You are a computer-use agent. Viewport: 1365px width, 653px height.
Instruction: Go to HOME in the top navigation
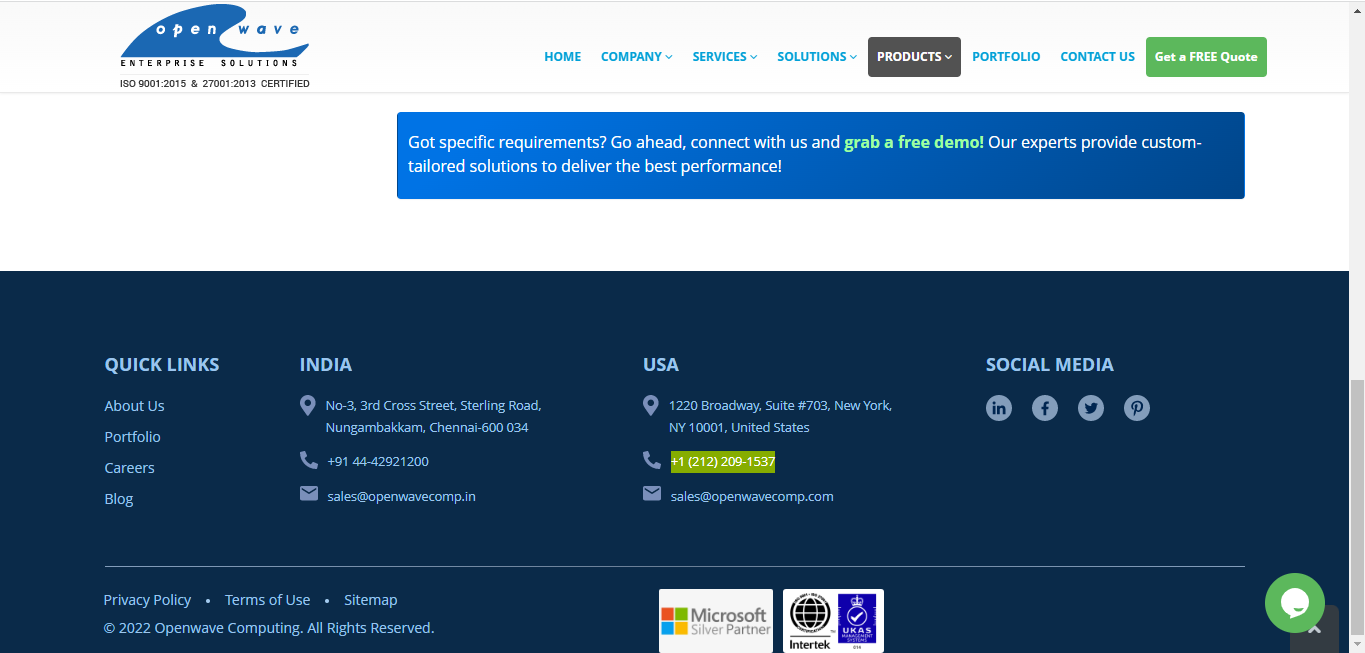562,56
